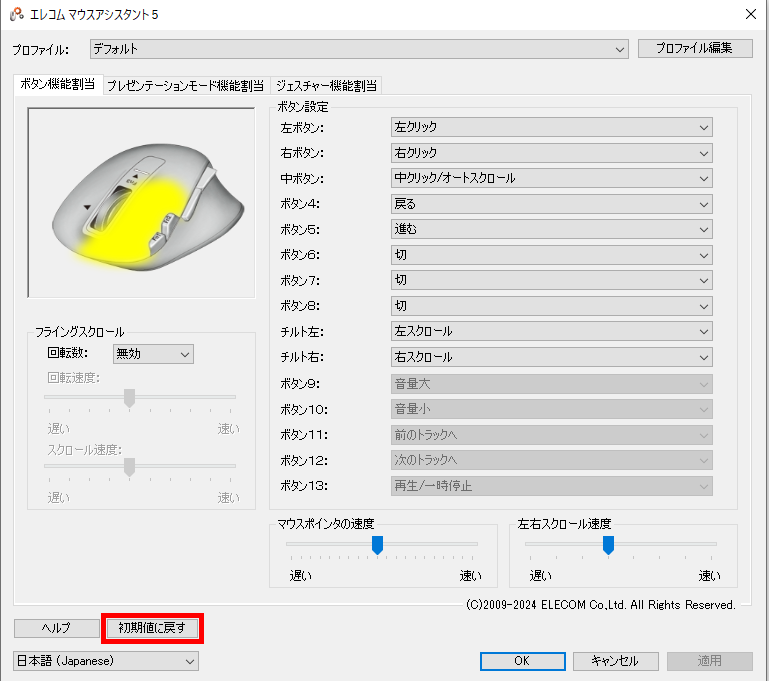This screenshot has height=681, width=769.
Task: Click the フライングスクロール group label
Action: tap(79, 332)
